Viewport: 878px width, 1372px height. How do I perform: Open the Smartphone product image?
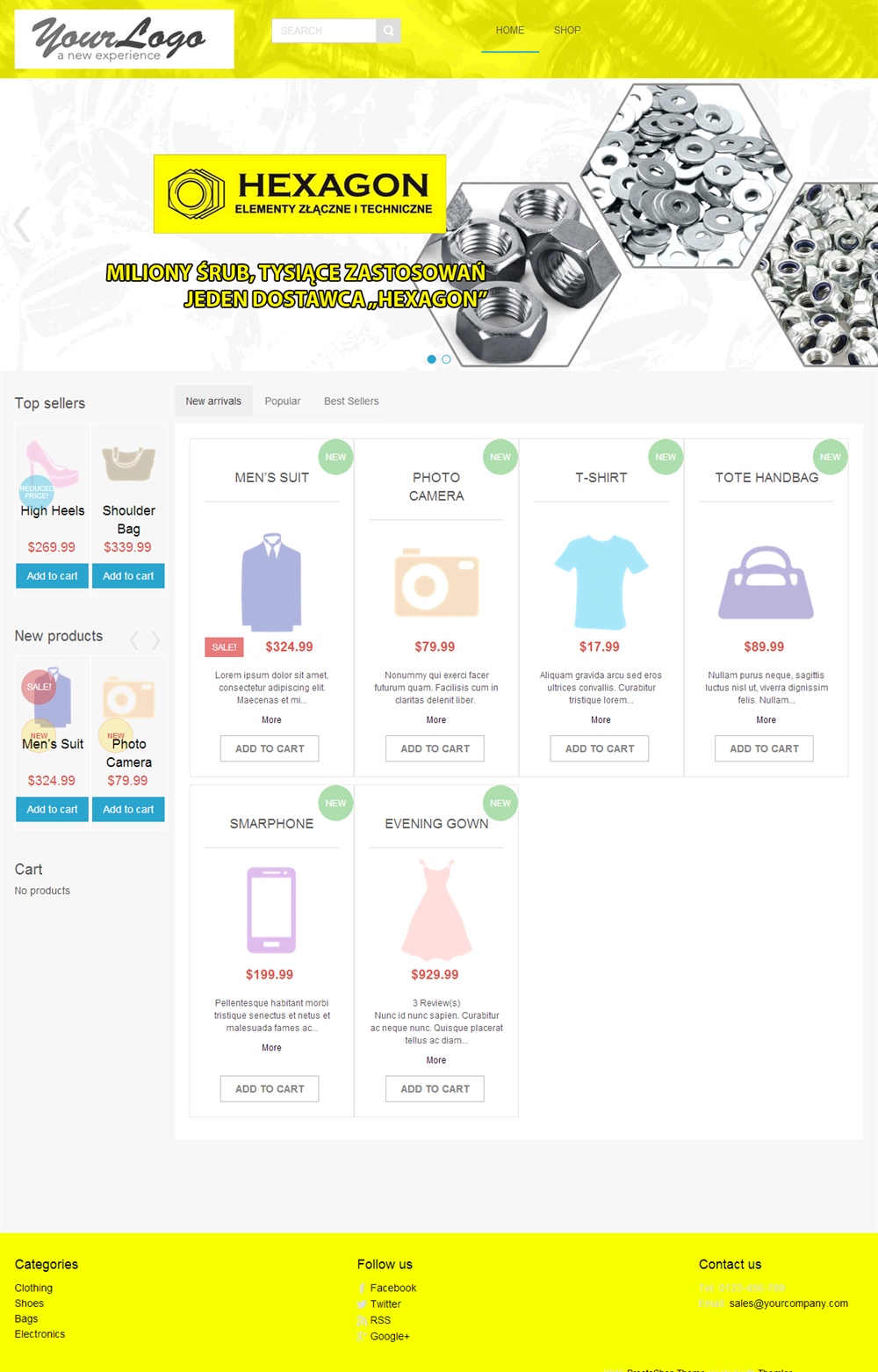click(x=271, y=910)
